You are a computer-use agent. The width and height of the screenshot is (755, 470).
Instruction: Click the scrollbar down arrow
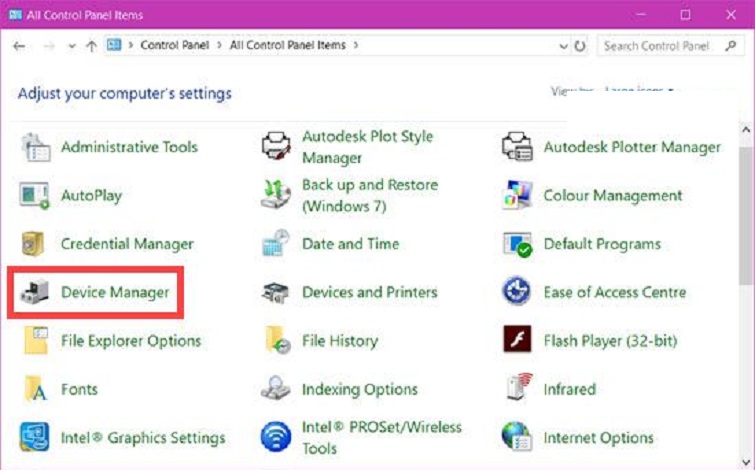tap(746, 462)
